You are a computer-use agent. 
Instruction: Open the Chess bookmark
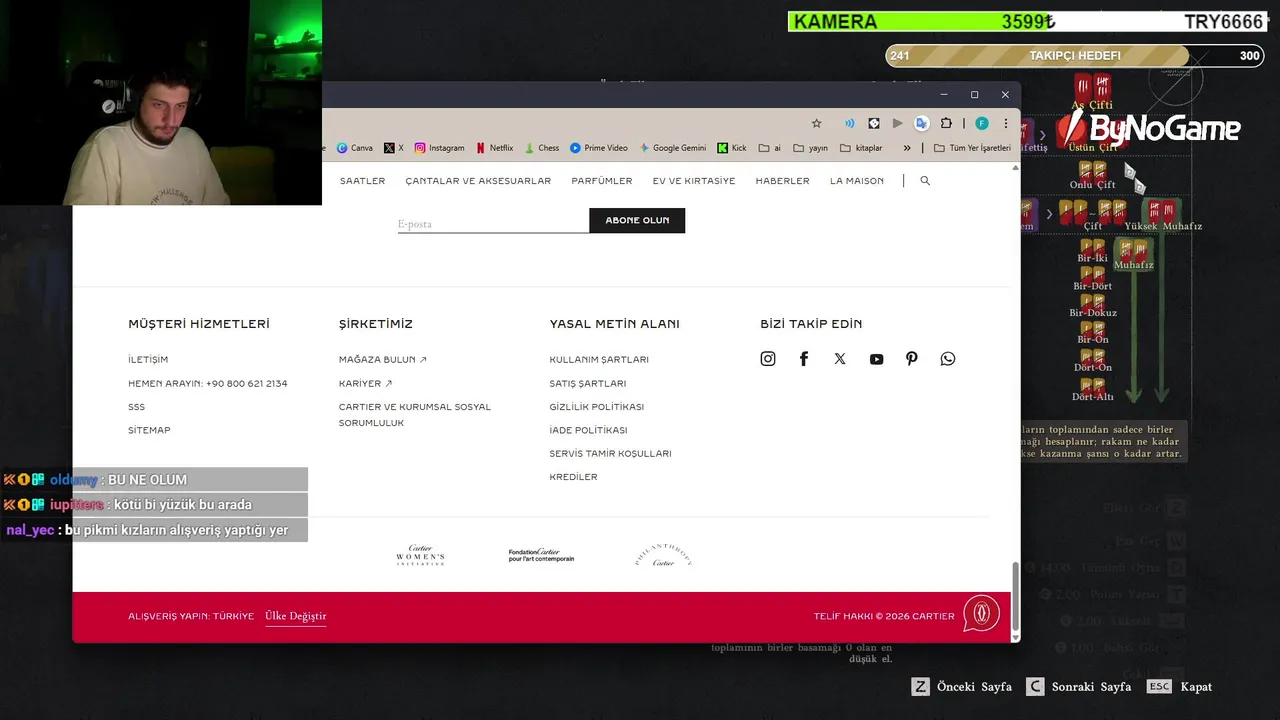pos(542,148)
